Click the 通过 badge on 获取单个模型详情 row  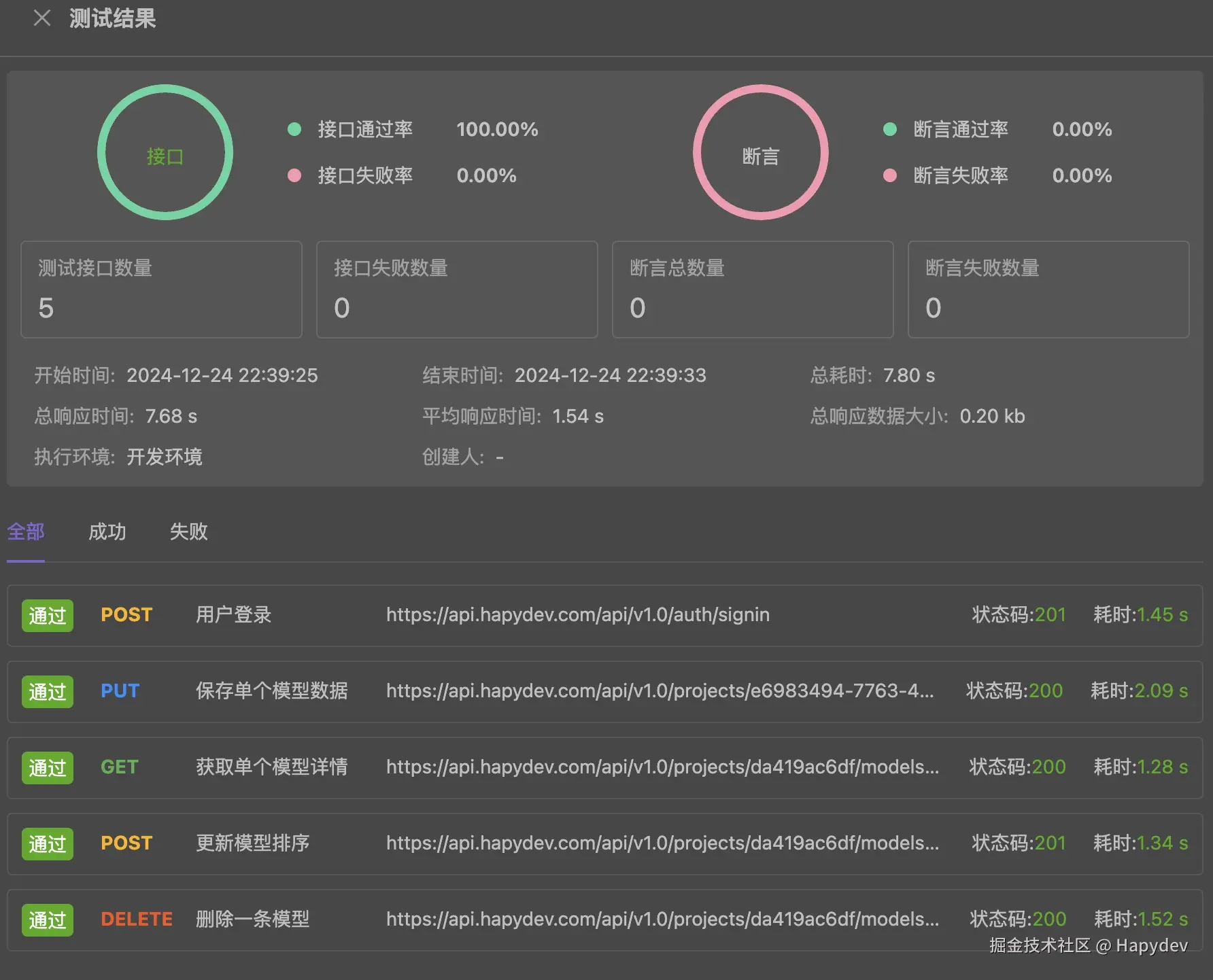click(46, 767)
